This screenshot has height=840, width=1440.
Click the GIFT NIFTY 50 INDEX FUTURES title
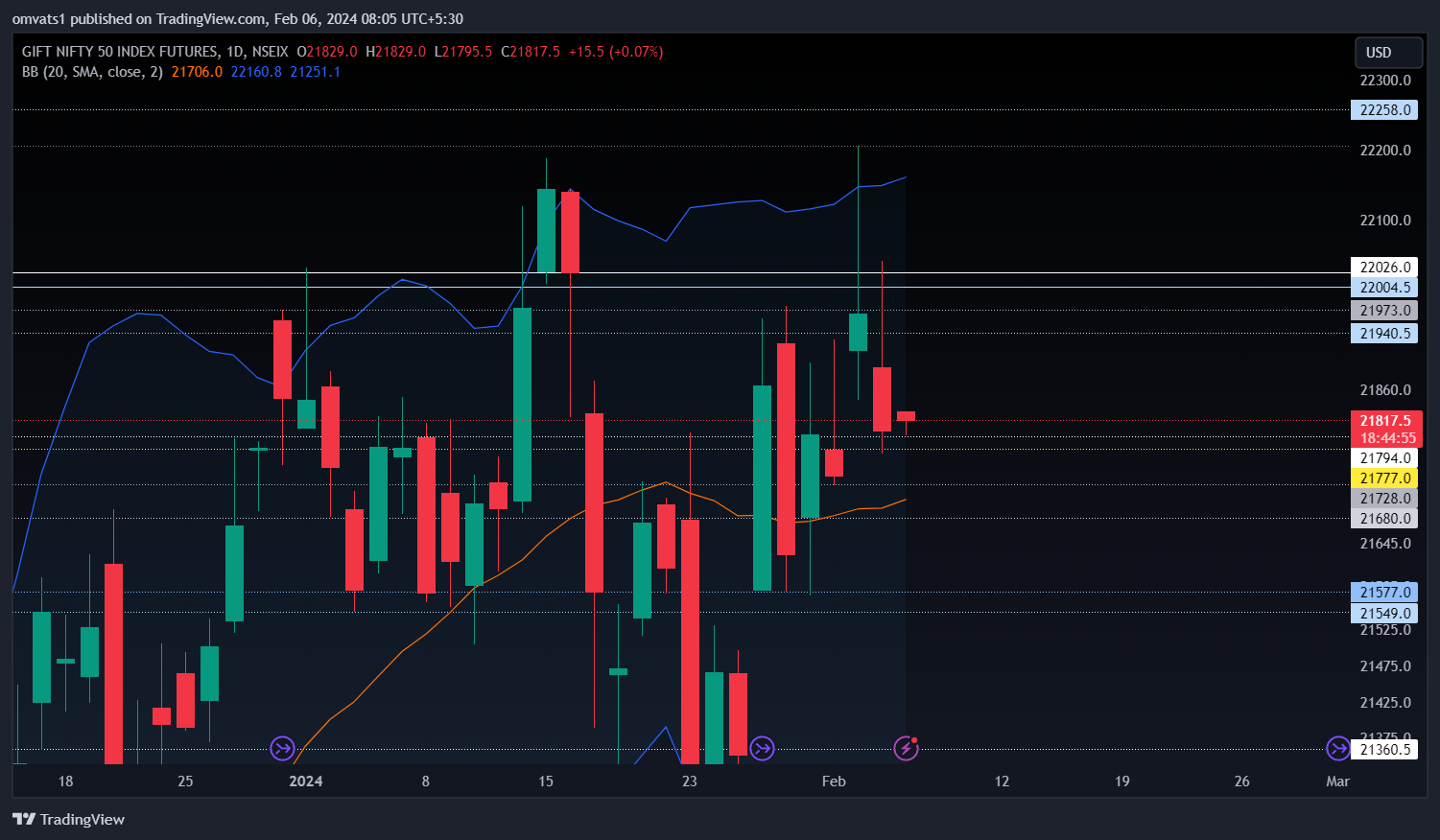point(120,52)
